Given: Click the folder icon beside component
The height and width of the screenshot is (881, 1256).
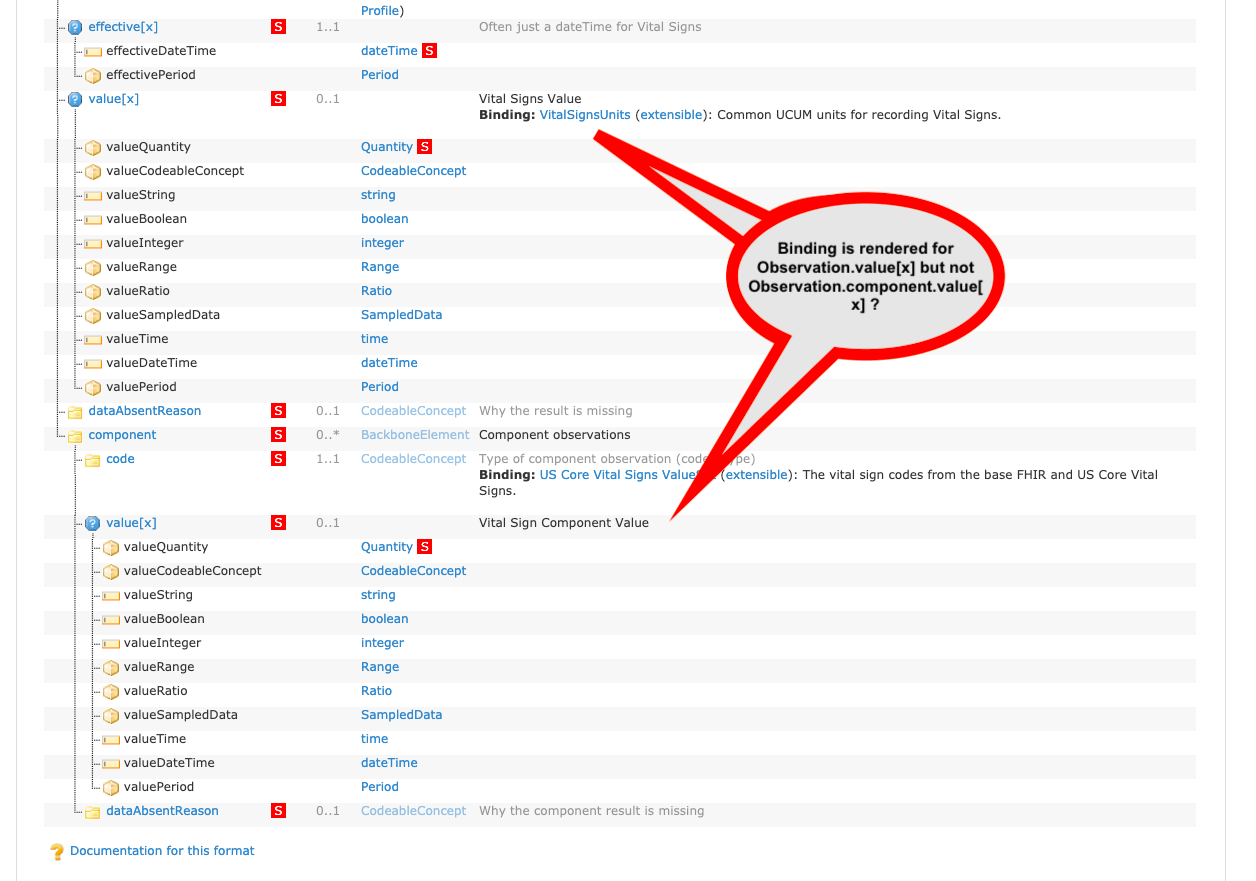Looking at the screenshot, I should tap(75, 435).
